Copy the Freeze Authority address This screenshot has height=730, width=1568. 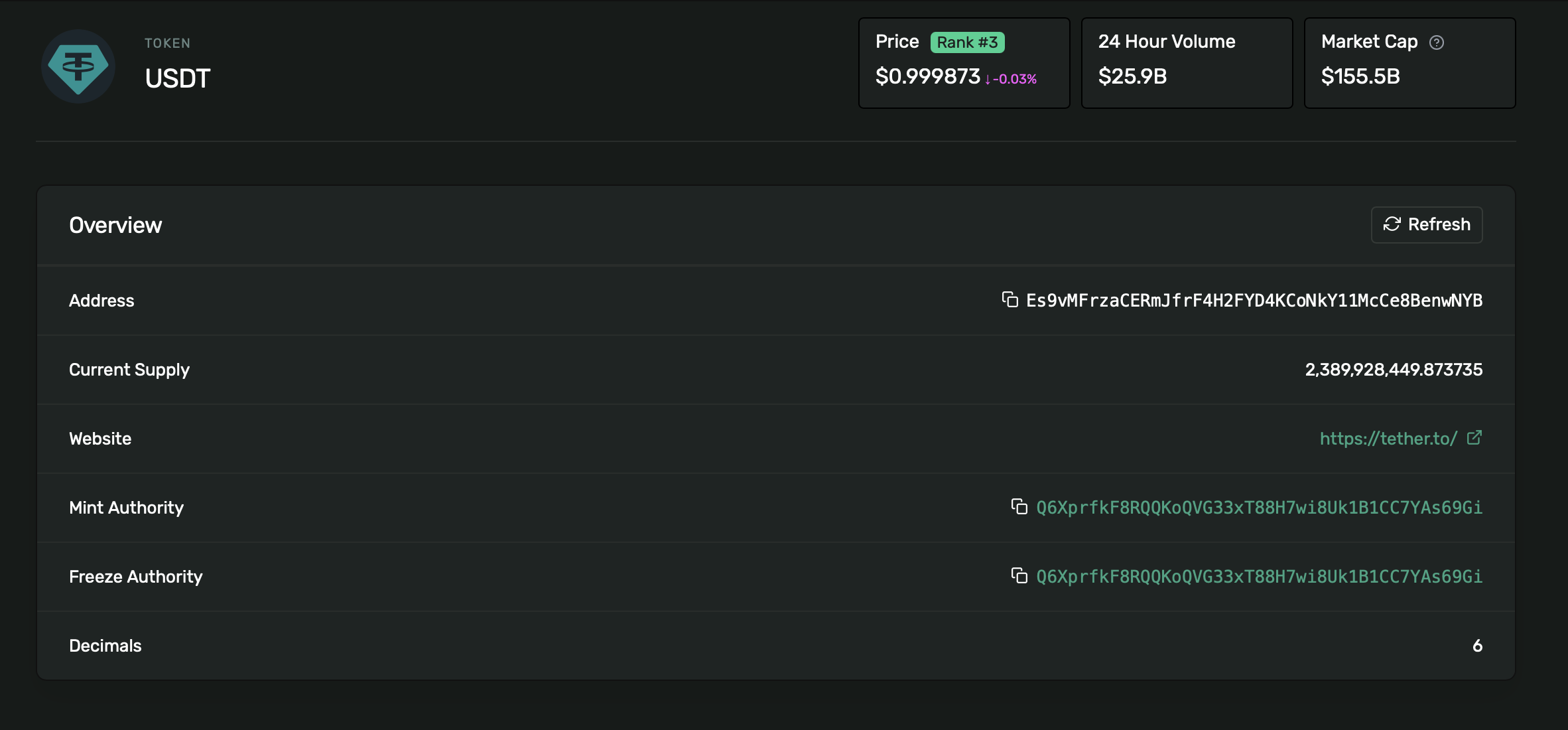tap(1019, 577)
